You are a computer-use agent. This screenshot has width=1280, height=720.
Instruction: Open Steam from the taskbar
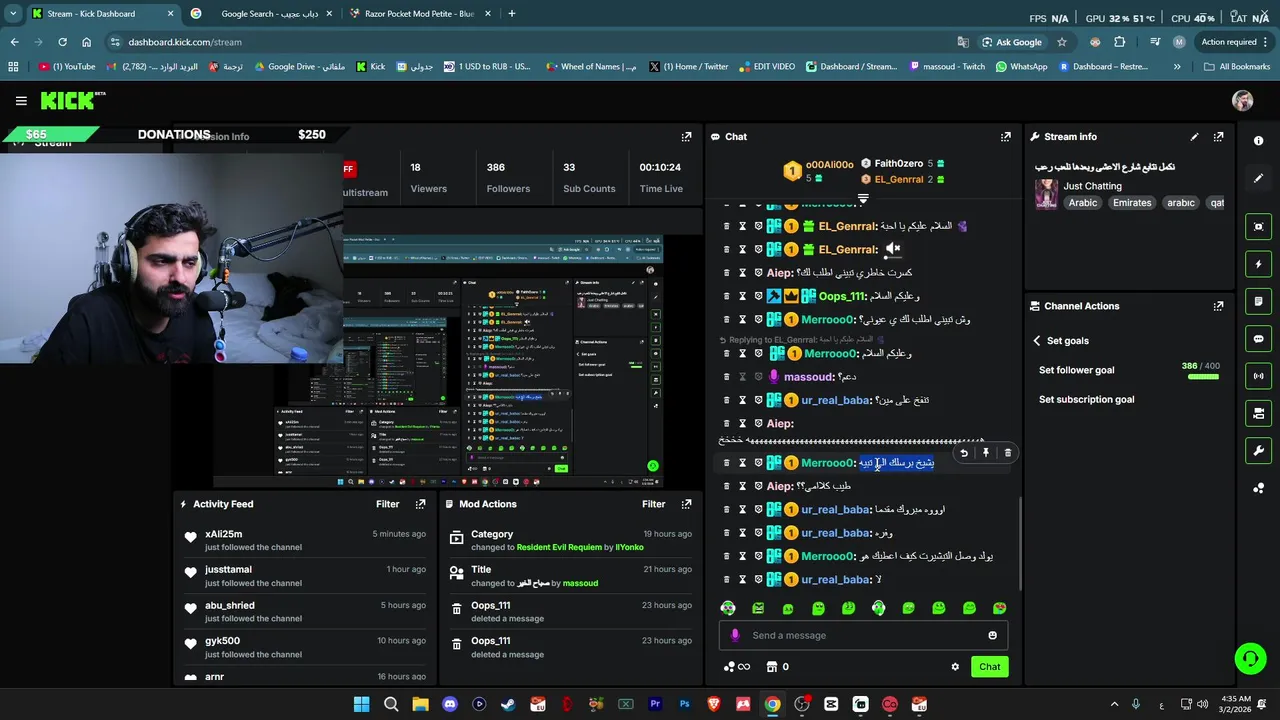(508, 705)
